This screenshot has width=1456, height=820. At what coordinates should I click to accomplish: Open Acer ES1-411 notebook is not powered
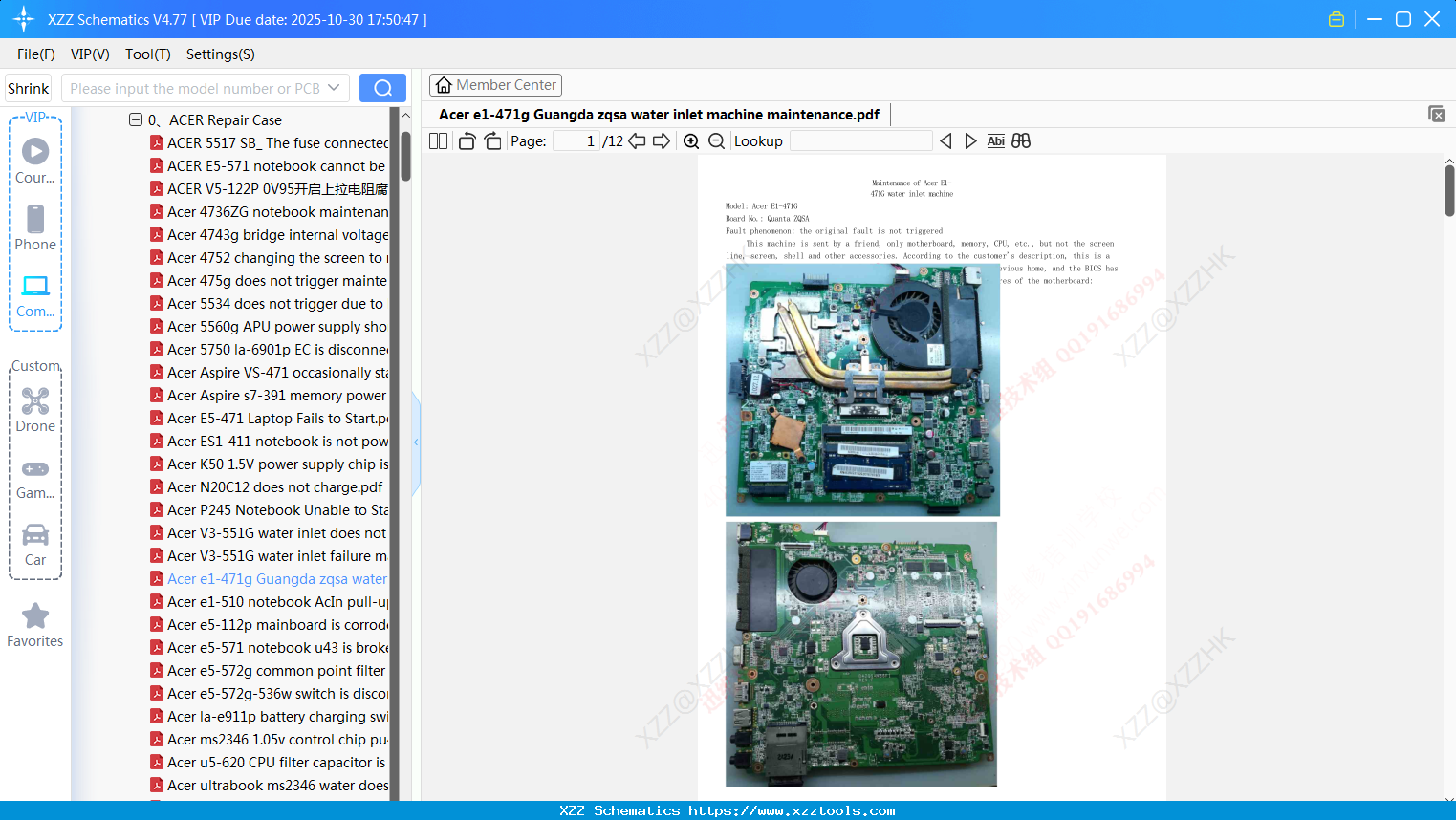click(278, 441)
